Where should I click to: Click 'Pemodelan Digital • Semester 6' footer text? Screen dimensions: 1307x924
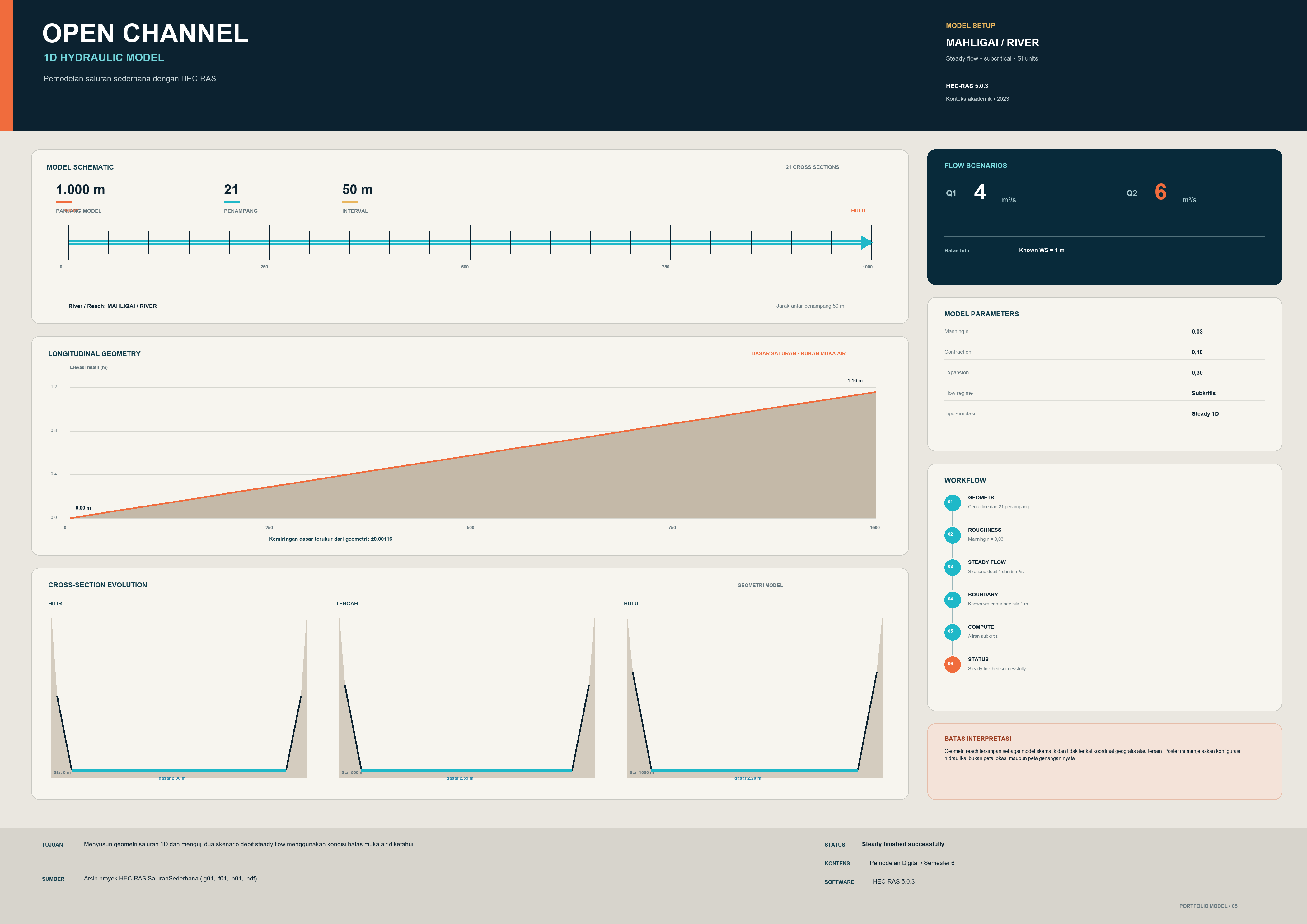[912, 863]
